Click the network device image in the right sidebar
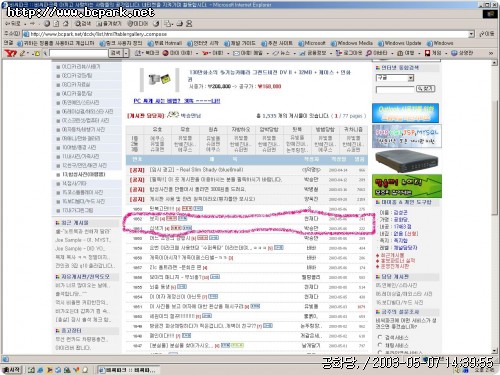This screenshot has width=500, height=375. (406, 161)
